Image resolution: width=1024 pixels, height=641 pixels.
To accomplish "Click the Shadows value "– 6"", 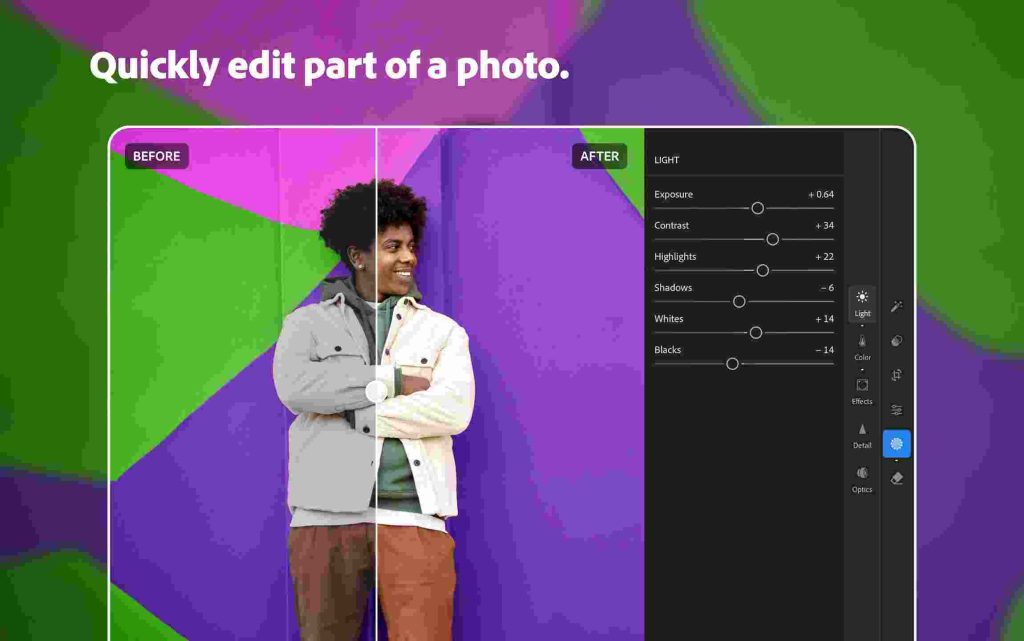I will point(827,288).
